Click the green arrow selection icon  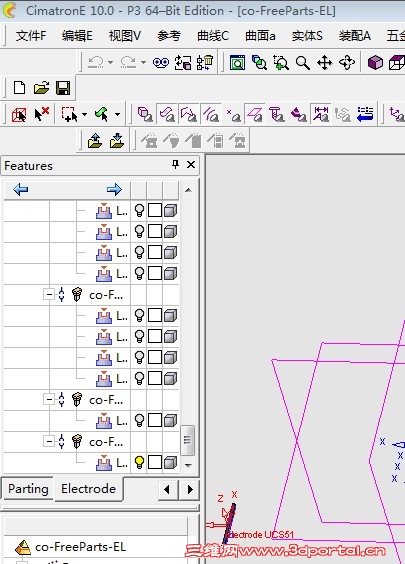pos(102,114)
